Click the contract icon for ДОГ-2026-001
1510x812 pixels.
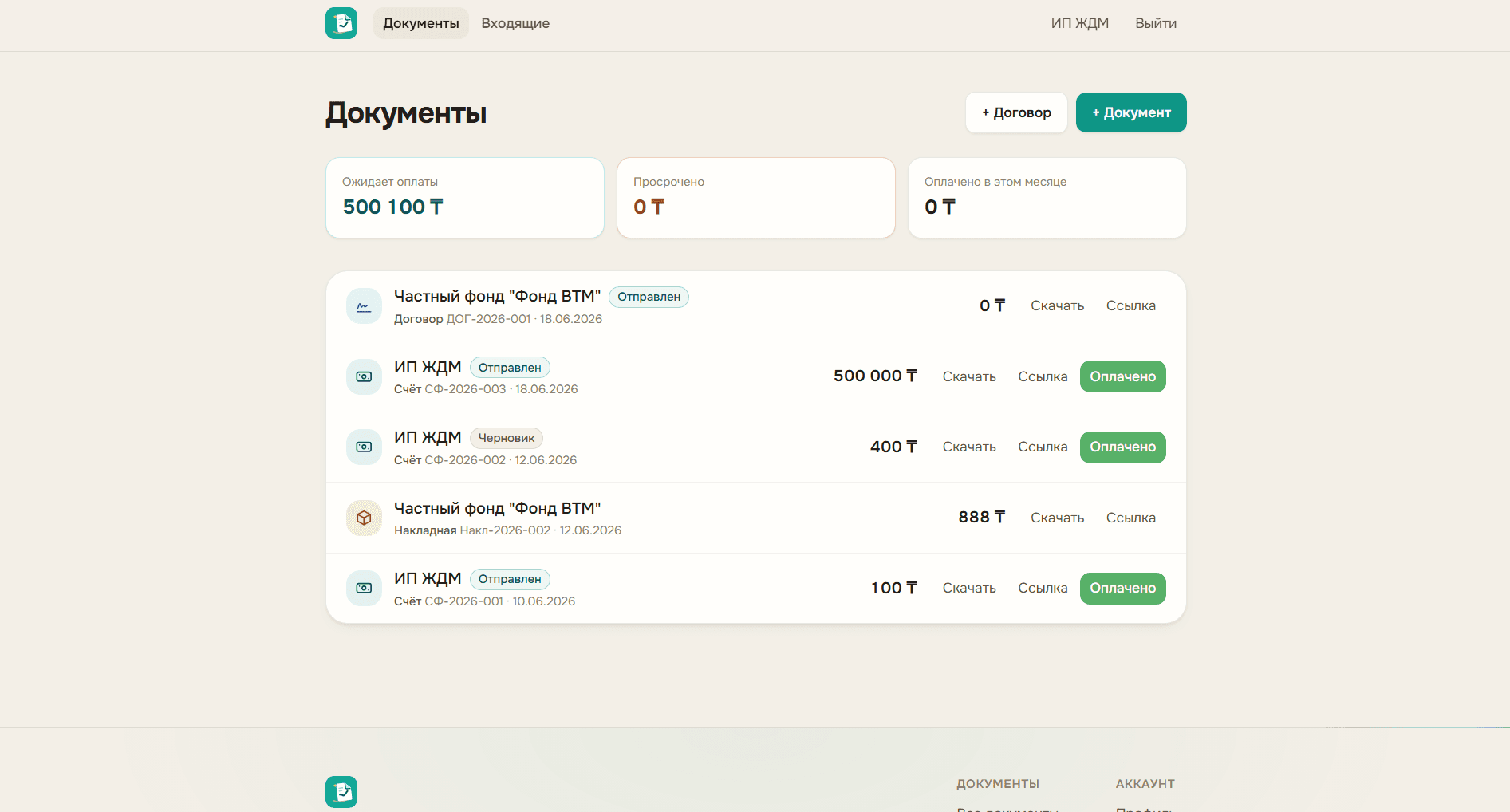coord(364,306)
